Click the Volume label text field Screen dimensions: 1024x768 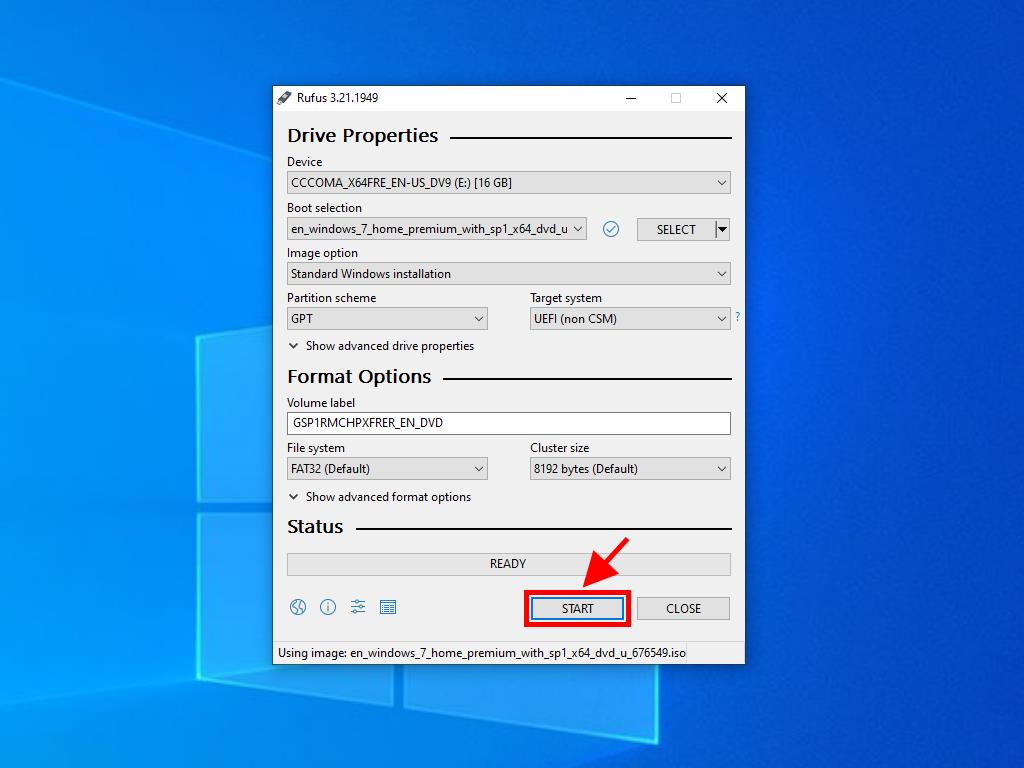[x=508, y=423]
